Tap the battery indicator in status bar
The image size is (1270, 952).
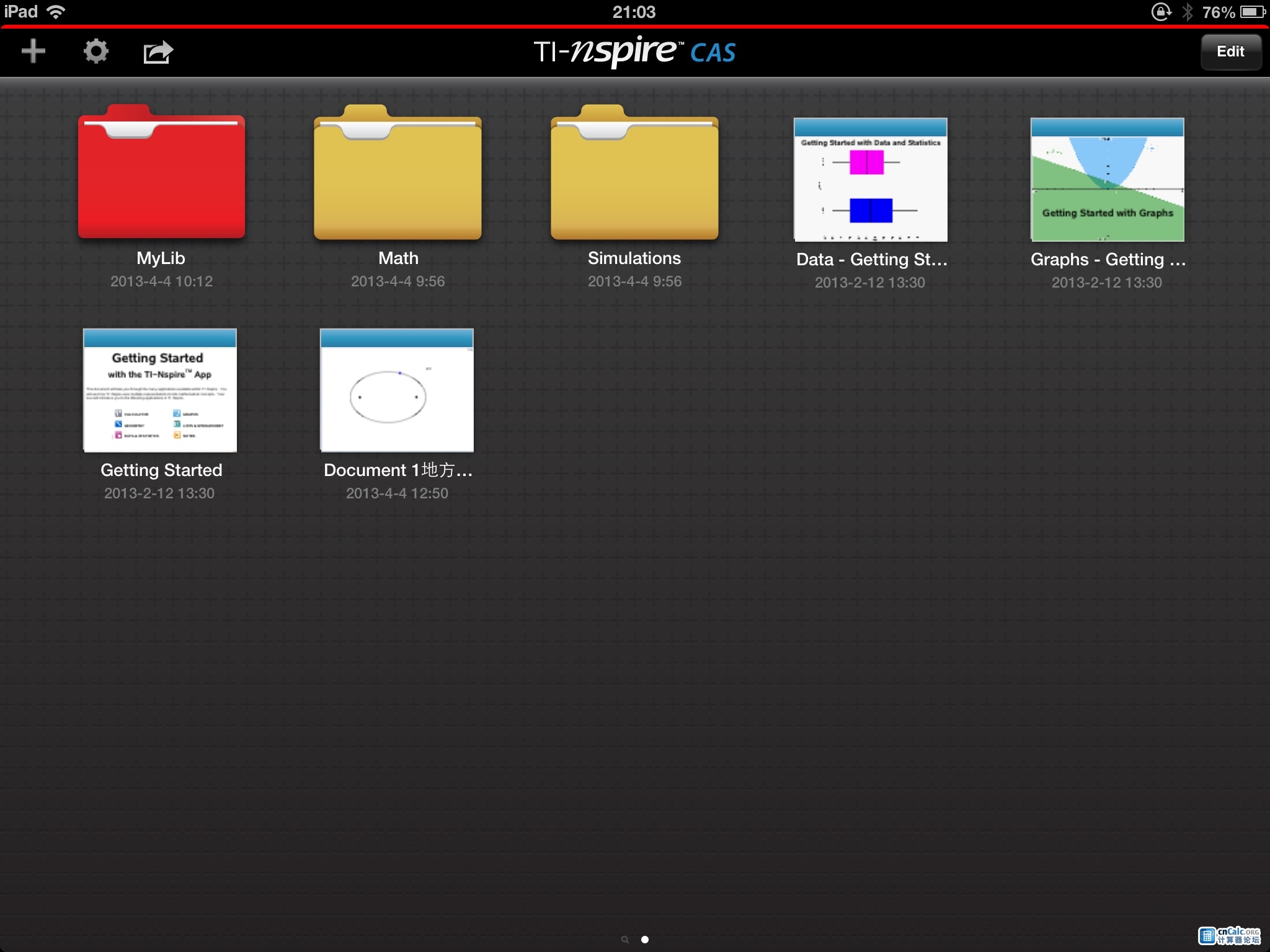pos(1253,12)
